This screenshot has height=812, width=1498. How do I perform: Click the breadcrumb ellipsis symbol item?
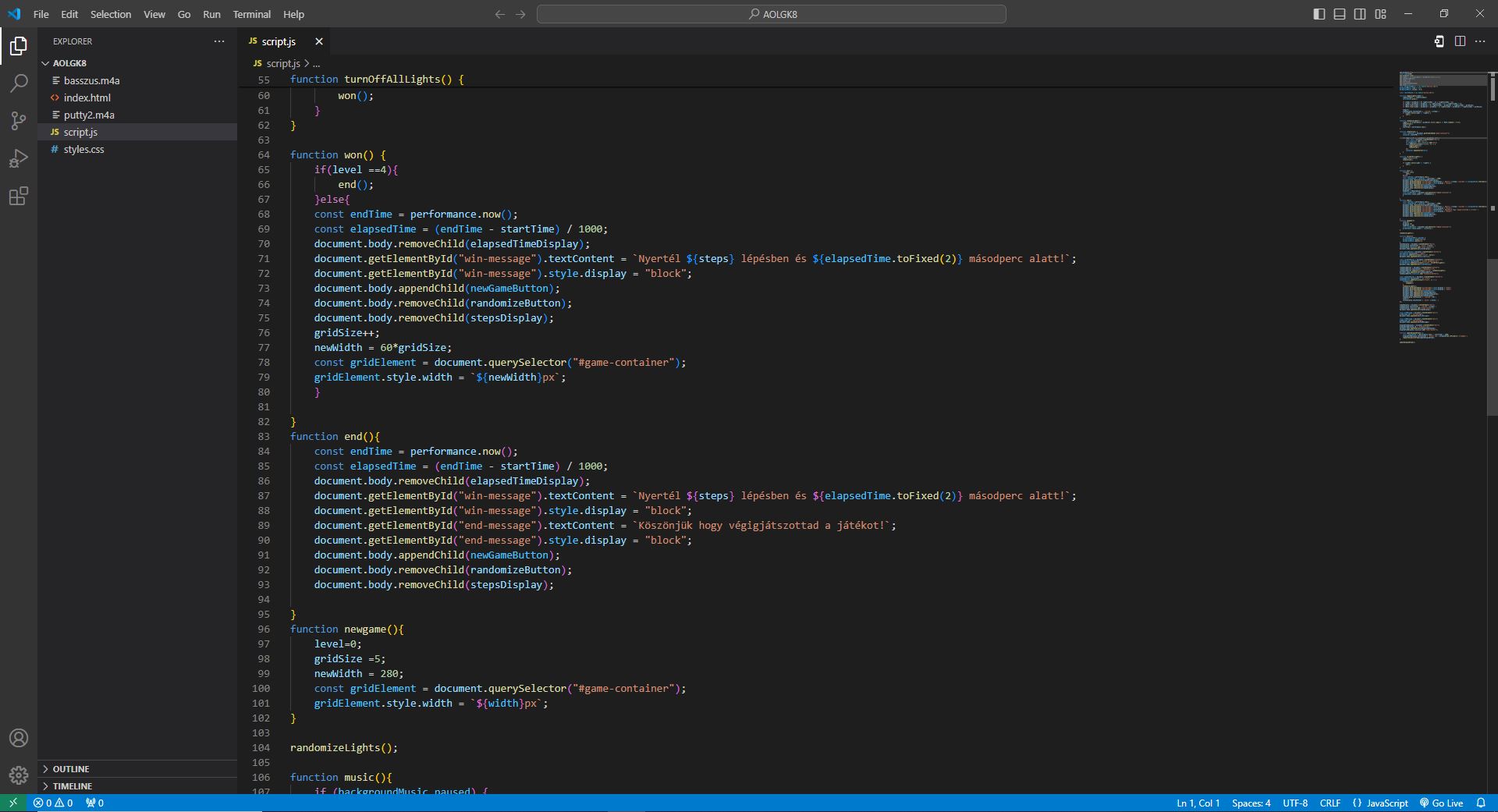click(x=316, y=63)
